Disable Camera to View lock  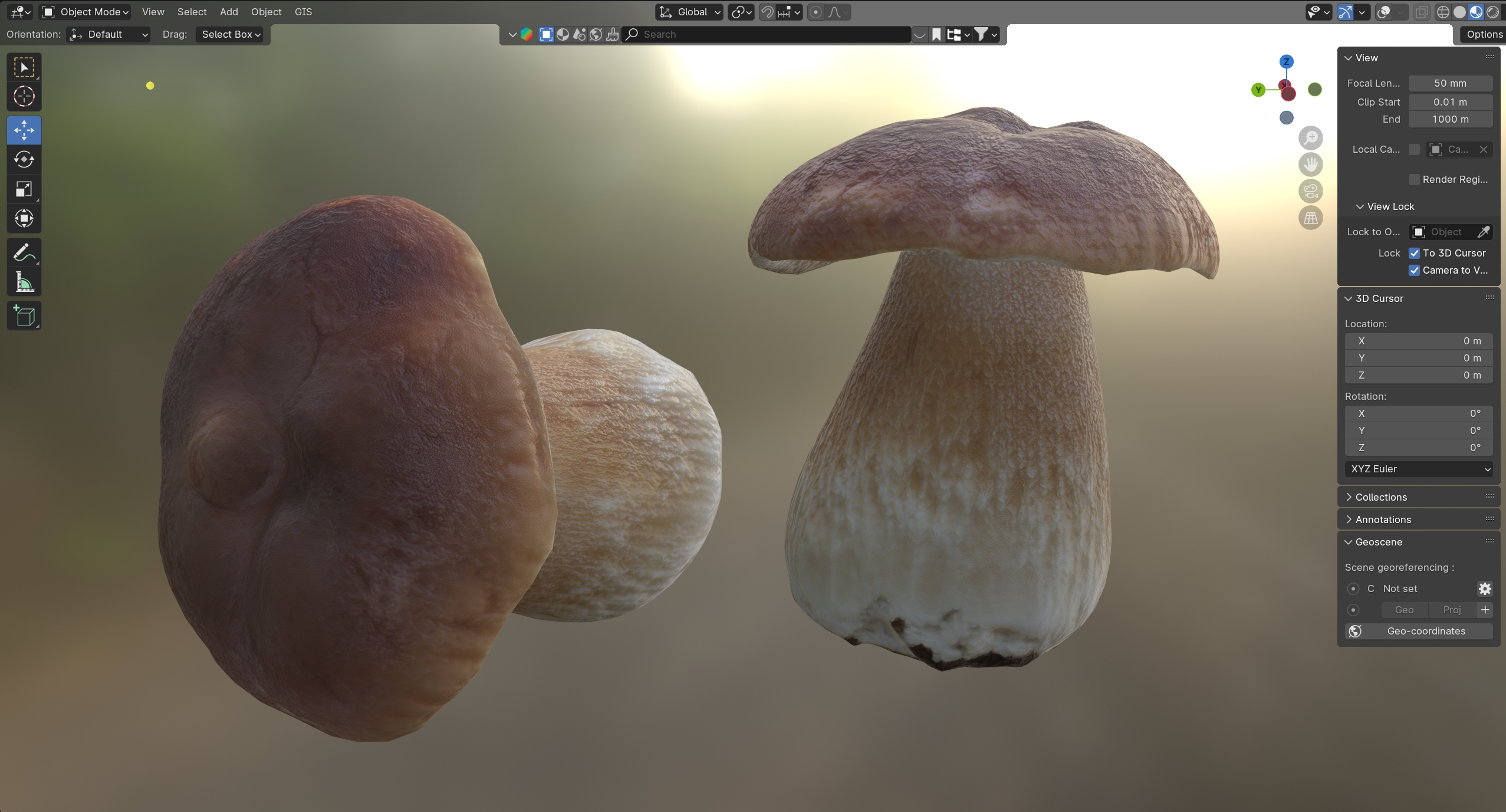[x=1414, y=270]
